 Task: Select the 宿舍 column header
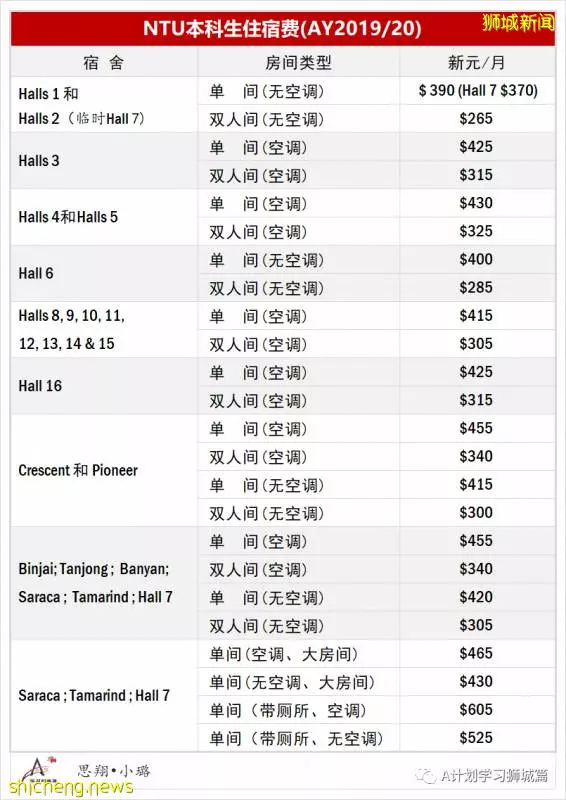(104, 62)
